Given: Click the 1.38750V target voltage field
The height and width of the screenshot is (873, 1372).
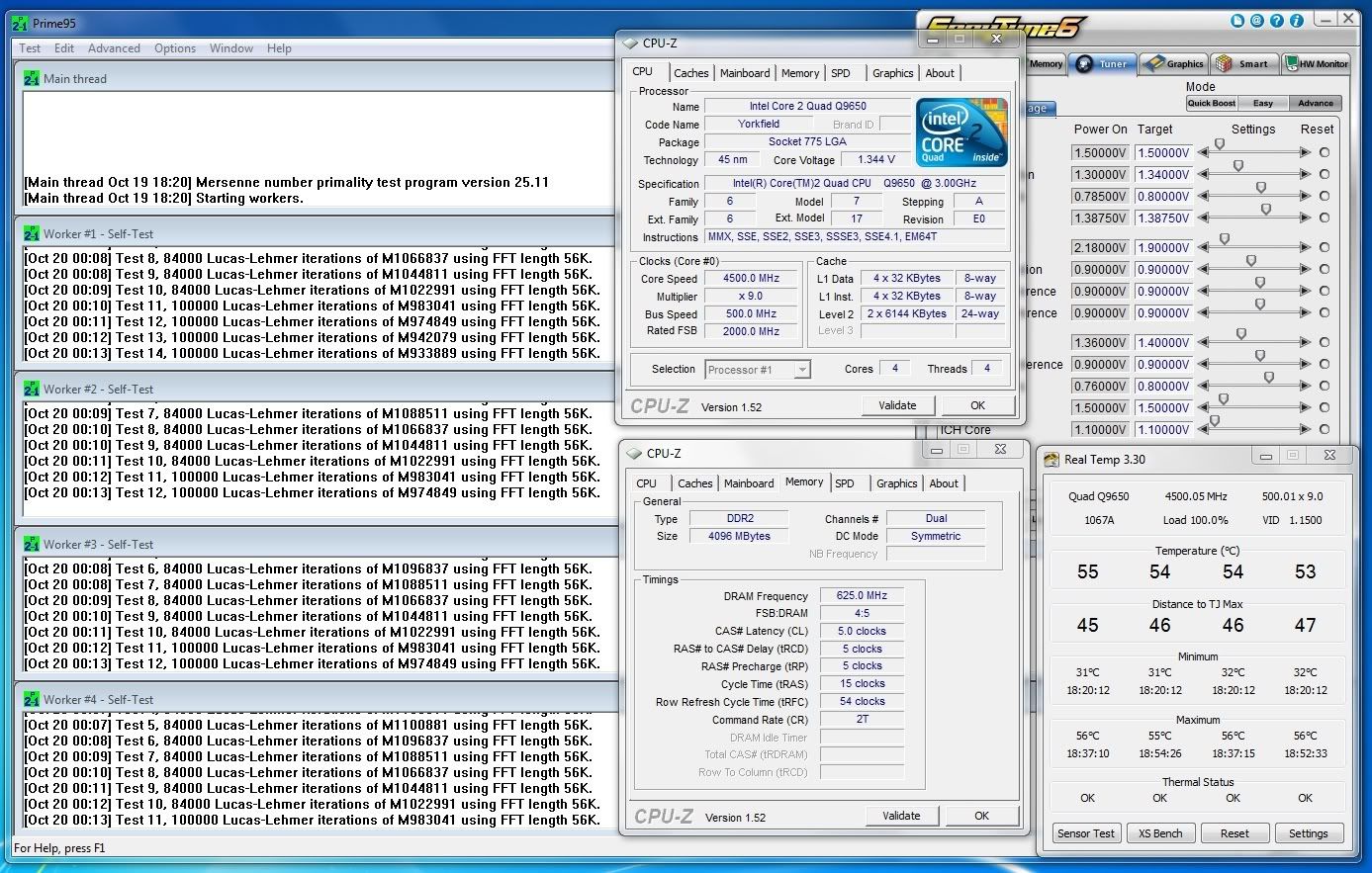Looking at the screenshot, I should [x=1163, y=218].
